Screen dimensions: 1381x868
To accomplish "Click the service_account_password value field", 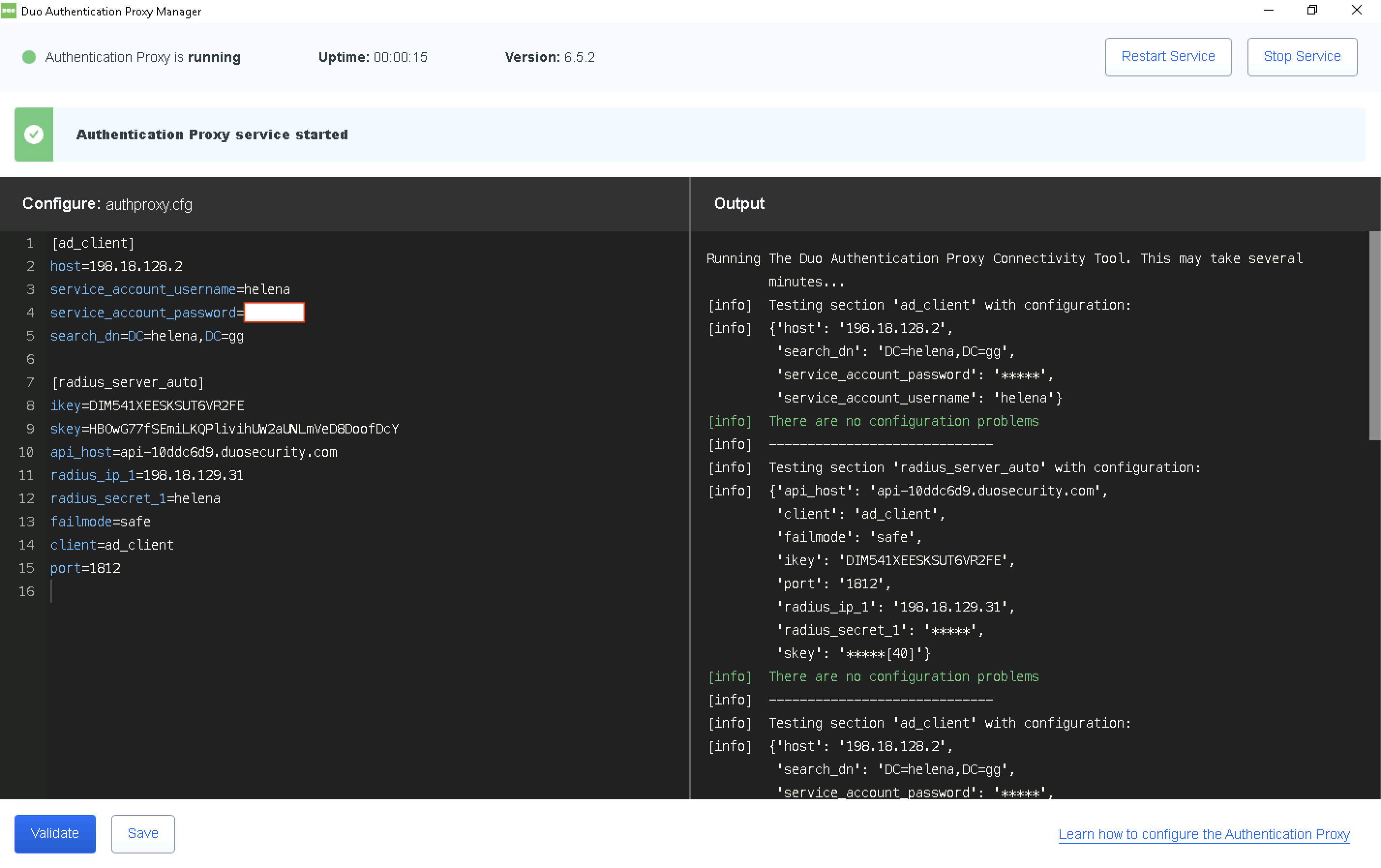I will (x=274, y=313).
